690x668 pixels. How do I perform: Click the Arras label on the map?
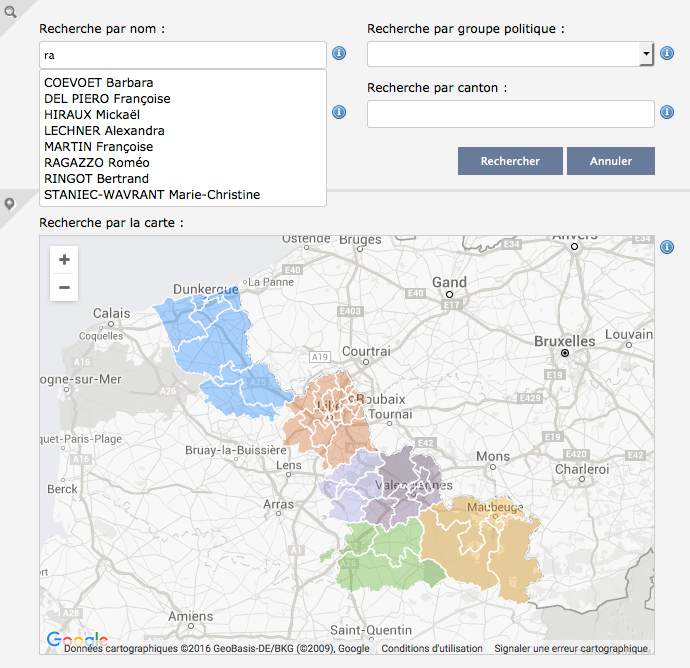pyautogui.click(x=278, y=504)
